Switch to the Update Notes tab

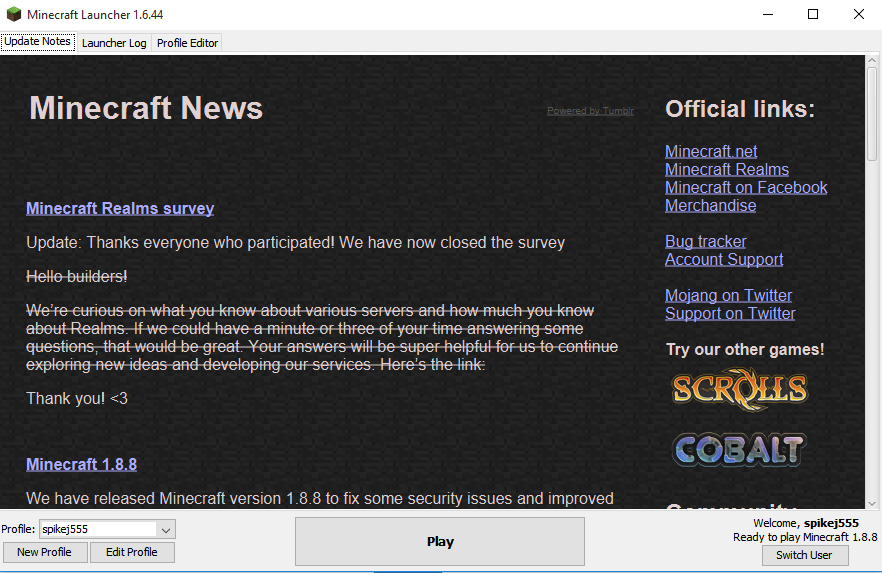pyautogui.click(x=38, y=42)
